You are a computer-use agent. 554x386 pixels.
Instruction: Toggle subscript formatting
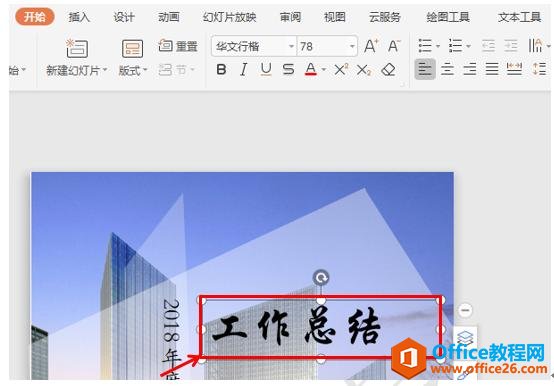pos(364,70)
